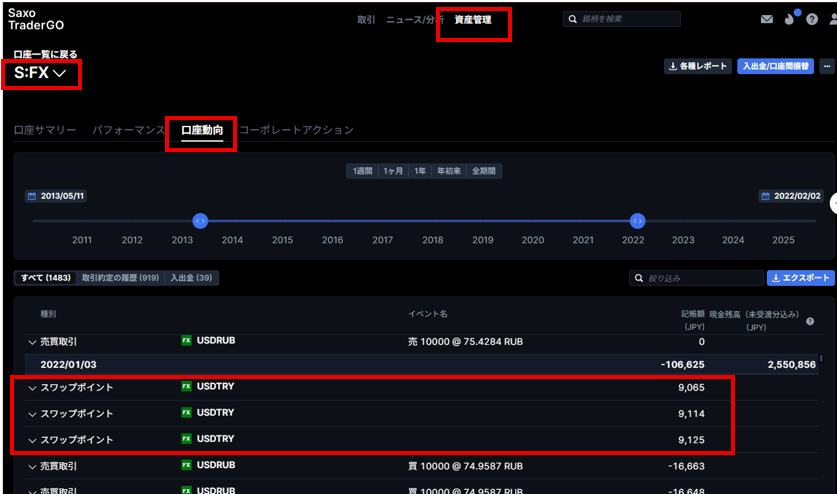Filter by 入出金 (39)
The height and width of the screenshot is (494, 837).
click(191, 278)
